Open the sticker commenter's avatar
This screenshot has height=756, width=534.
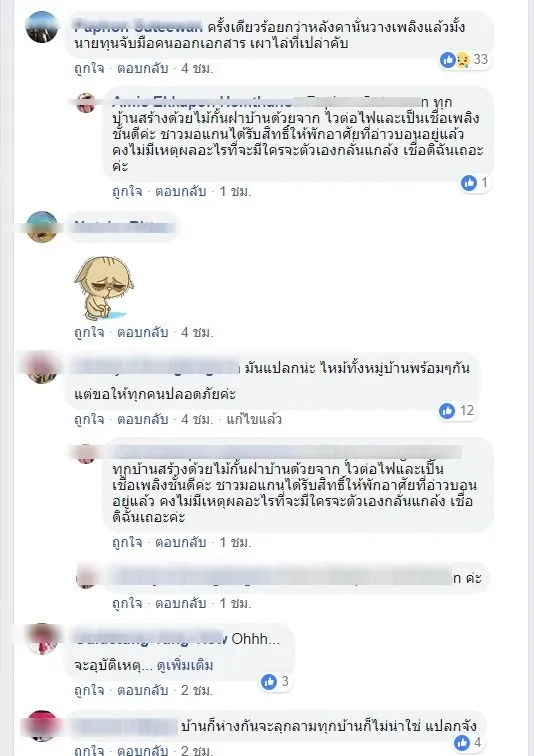click(42, 227)
